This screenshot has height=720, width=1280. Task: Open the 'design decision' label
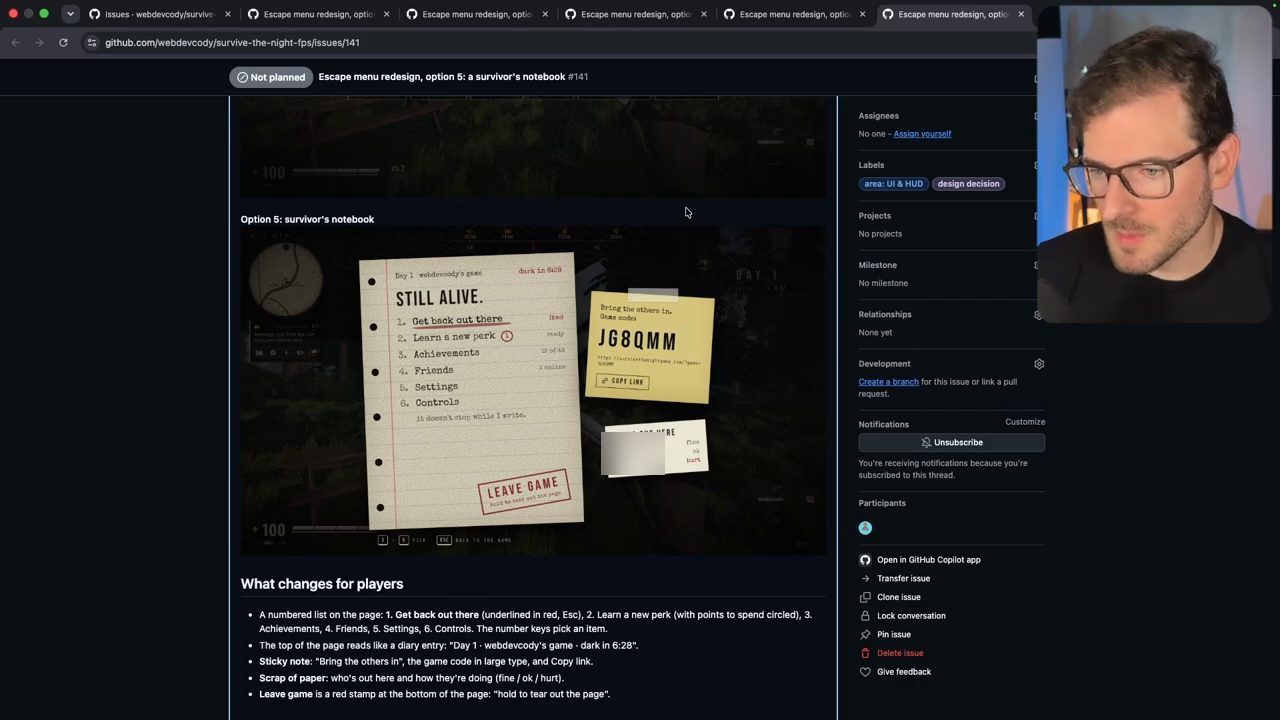pyautogui.click(x=968, y=184)
